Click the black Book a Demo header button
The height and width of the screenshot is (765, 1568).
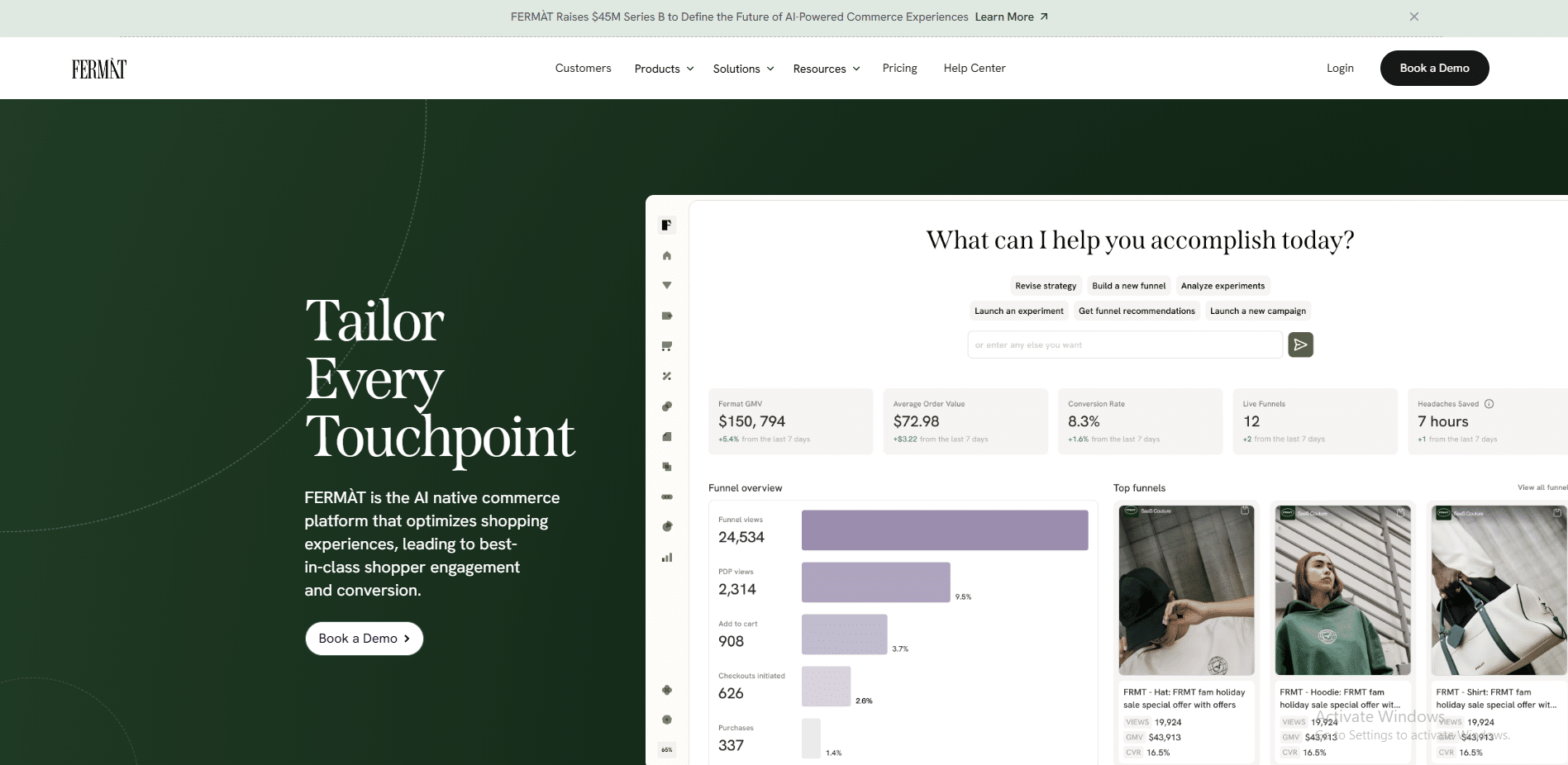[x=1434, y=68]
